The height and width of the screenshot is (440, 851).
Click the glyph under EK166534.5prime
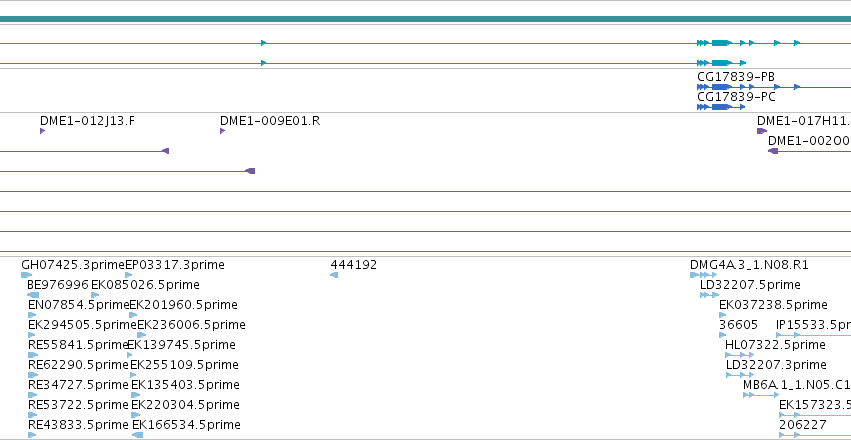point(137,435)
